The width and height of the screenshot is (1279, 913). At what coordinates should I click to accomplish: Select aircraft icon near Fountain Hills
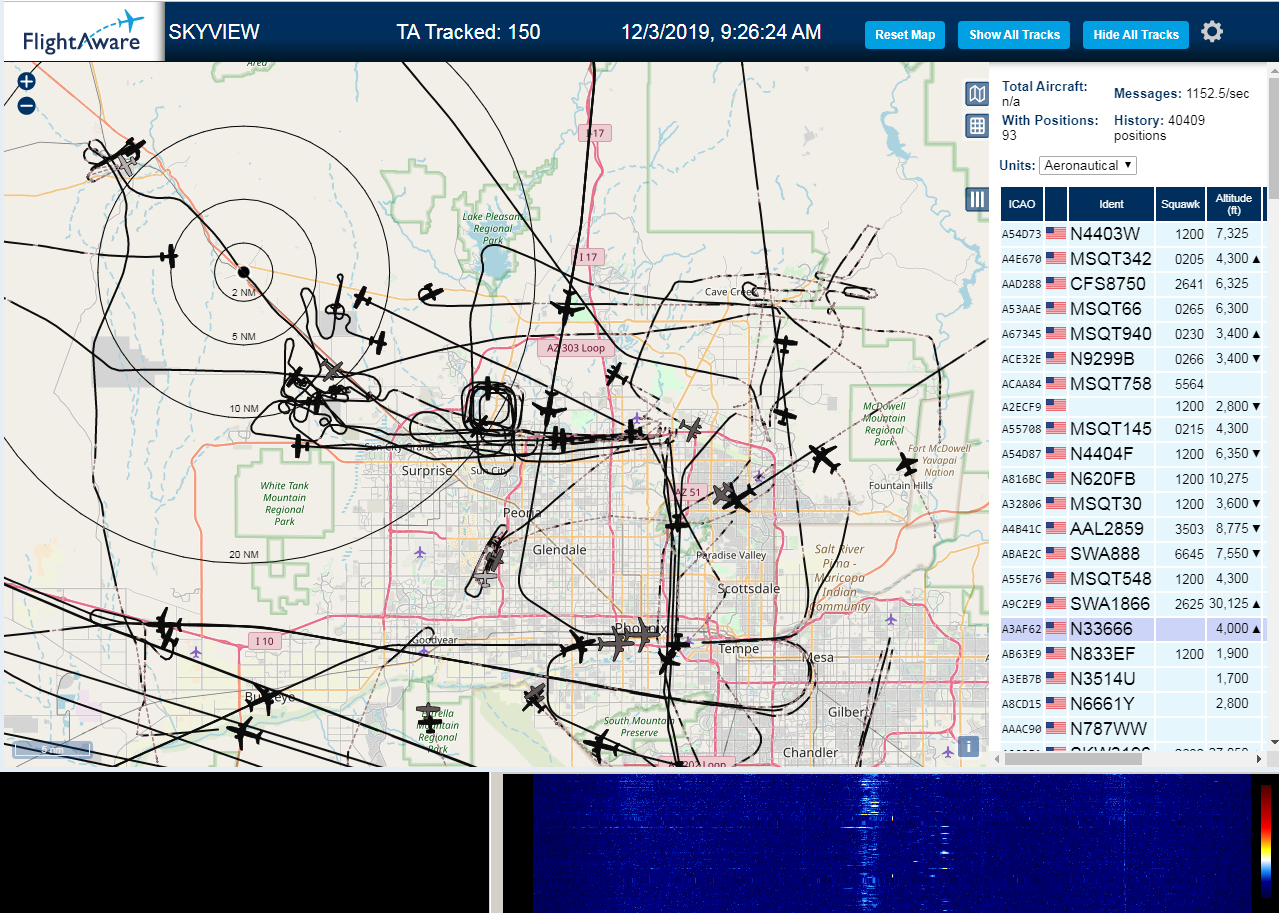[907, 464]
